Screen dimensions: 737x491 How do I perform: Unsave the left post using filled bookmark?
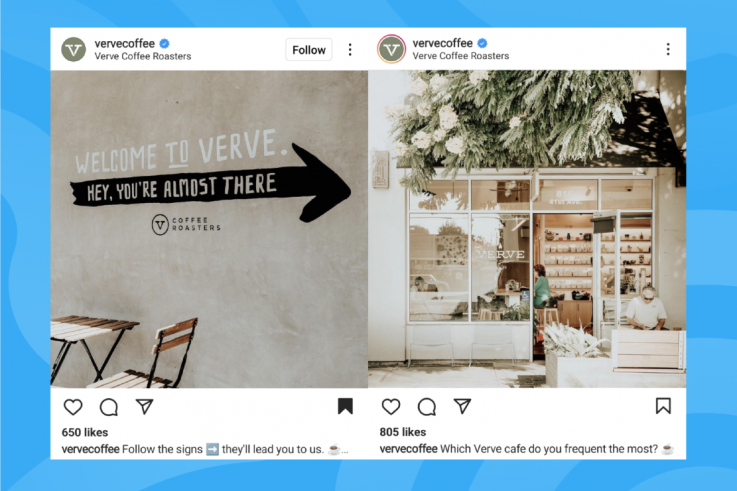click(x=345, y=406)
